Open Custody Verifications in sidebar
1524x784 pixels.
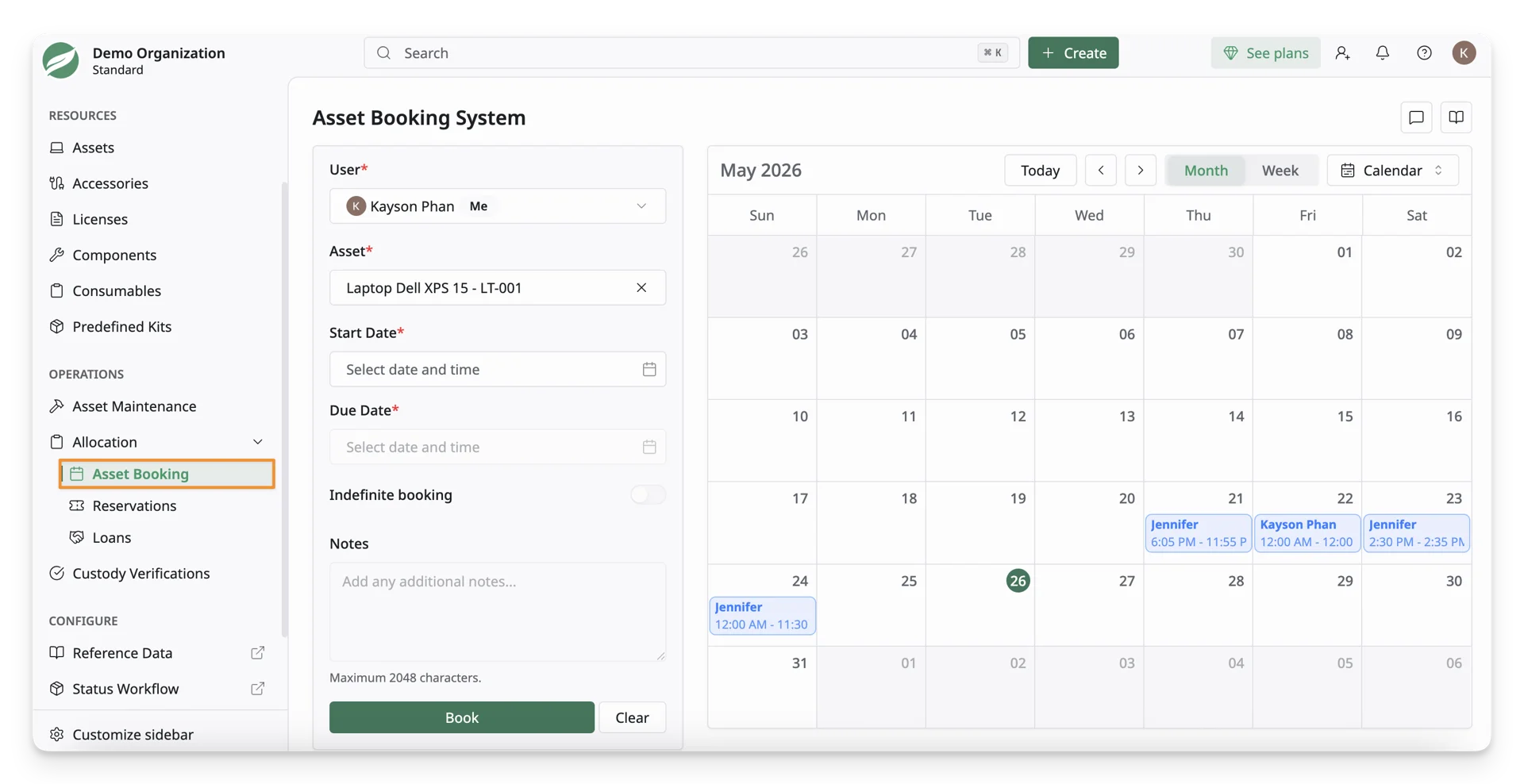pos(140,573)
